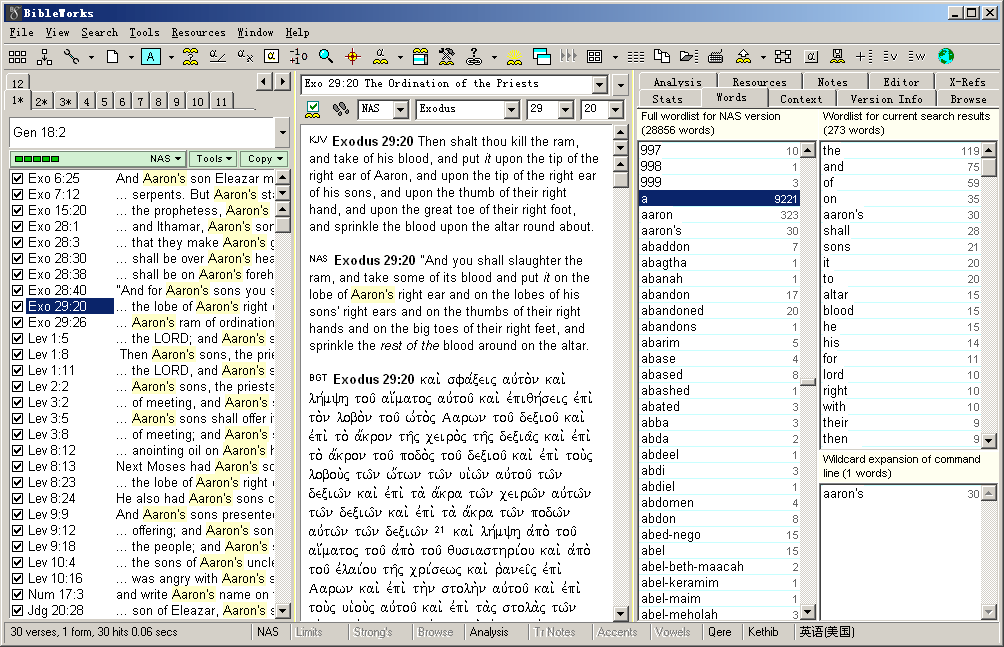Click the footprints icon beside the NAS version box
1004x647 pixels.
341,110
